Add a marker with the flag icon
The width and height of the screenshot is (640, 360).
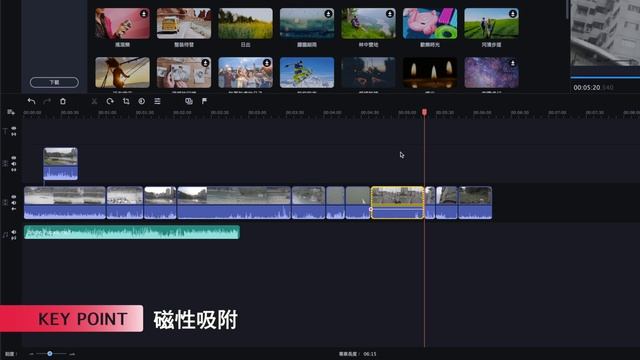coord(204,101)
